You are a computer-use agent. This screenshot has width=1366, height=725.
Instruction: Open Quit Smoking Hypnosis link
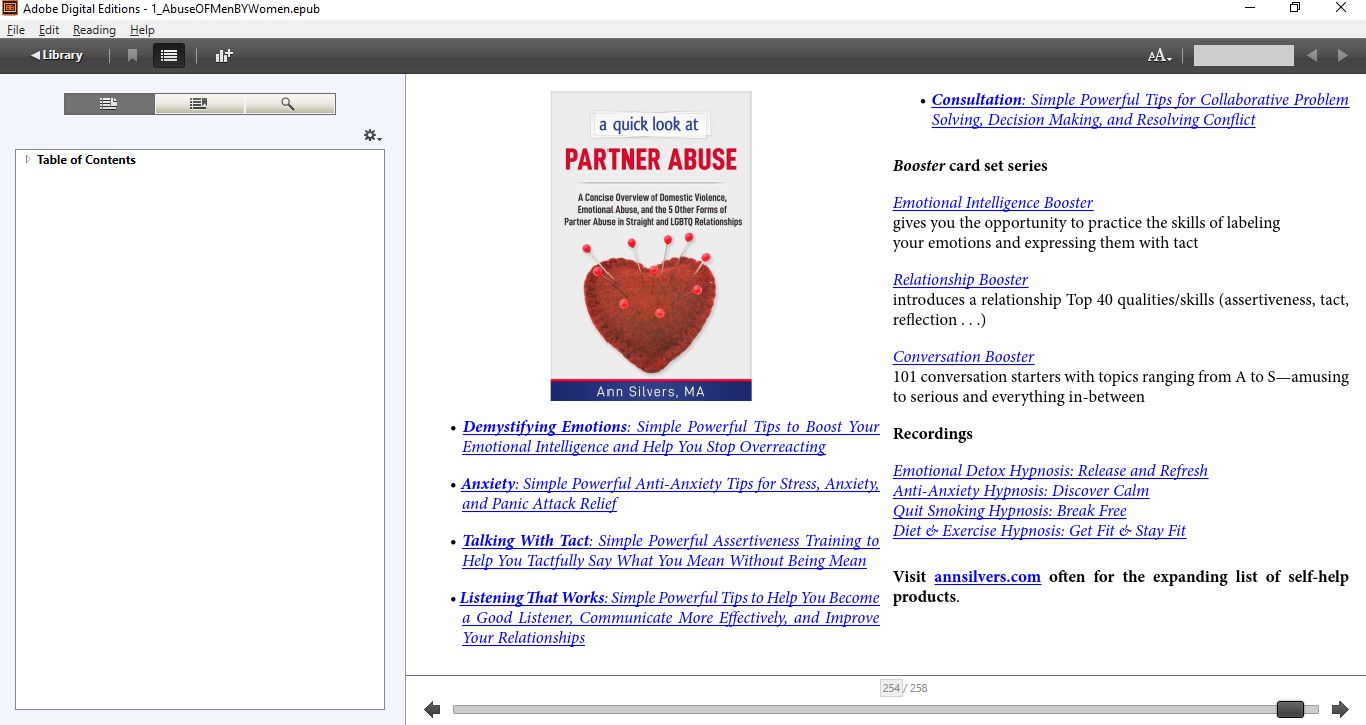click(x=1009, y=511)
